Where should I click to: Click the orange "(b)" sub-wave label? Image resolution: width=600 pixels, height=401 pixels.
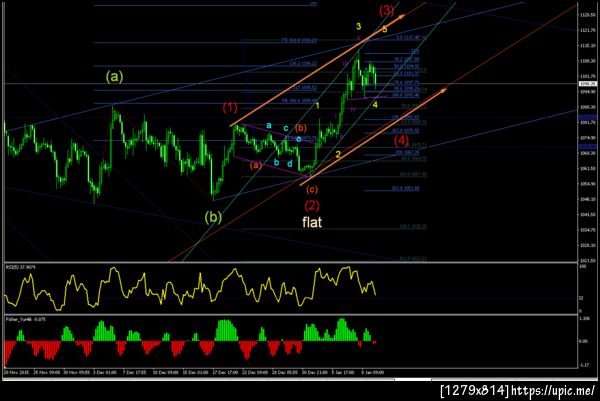tap(301, 128)
